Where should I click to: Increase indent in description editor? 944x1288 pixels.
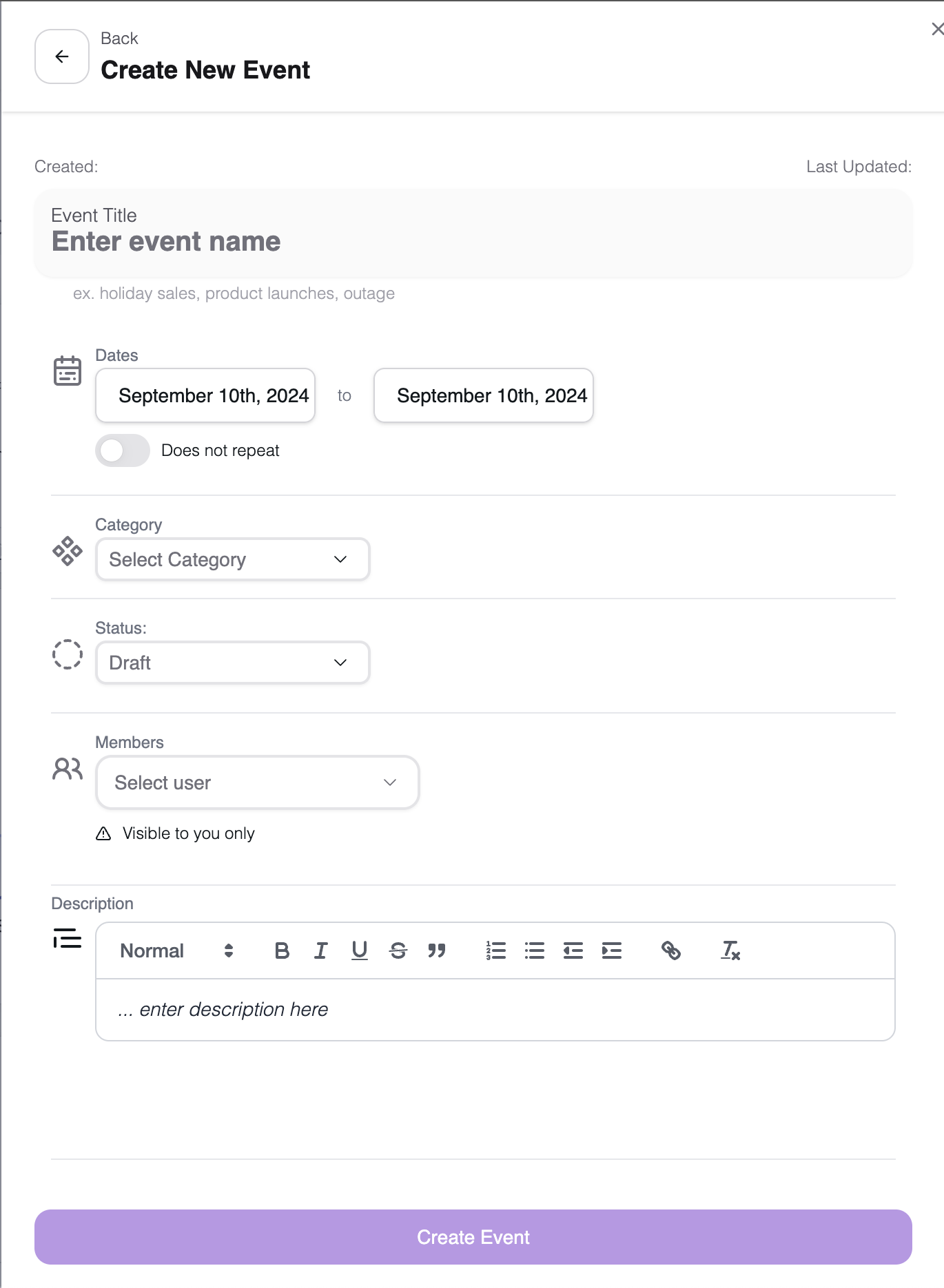click(x=611, y=951)
